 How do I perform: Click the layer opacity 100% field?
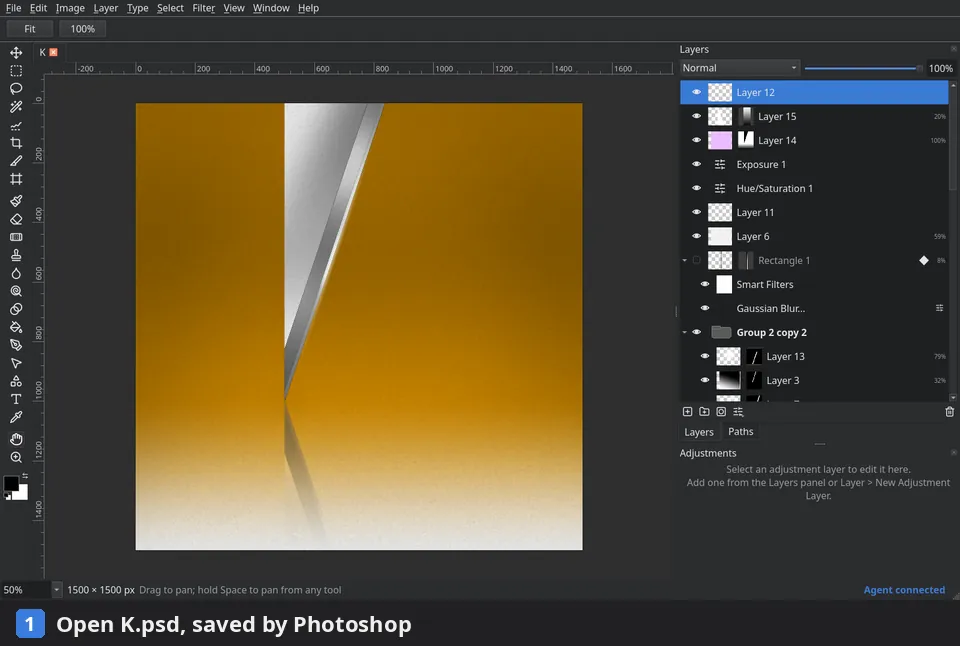(940, 68)
